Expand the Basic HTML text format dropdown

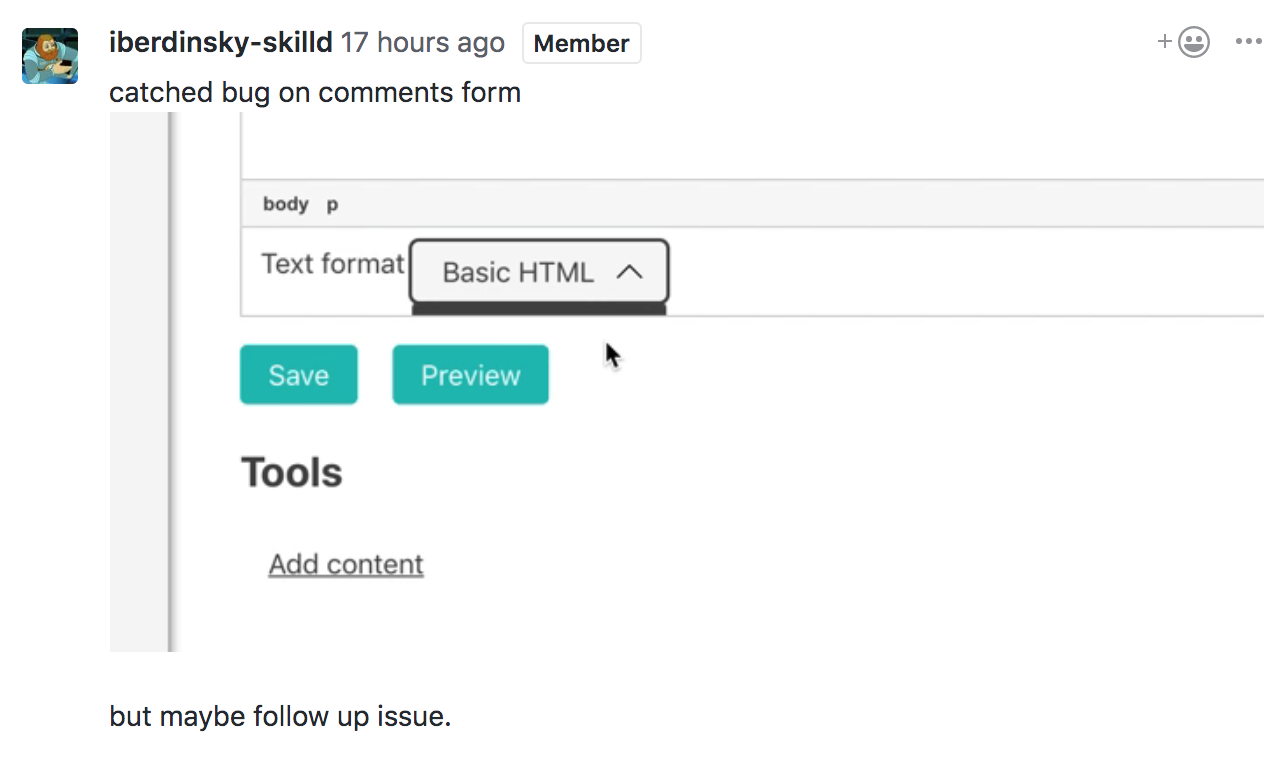[539, 271]
